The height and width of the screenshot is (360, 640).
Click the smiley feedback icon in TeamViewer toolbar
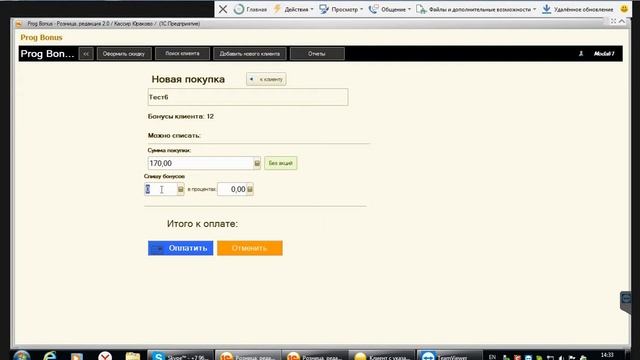point(624,9)
